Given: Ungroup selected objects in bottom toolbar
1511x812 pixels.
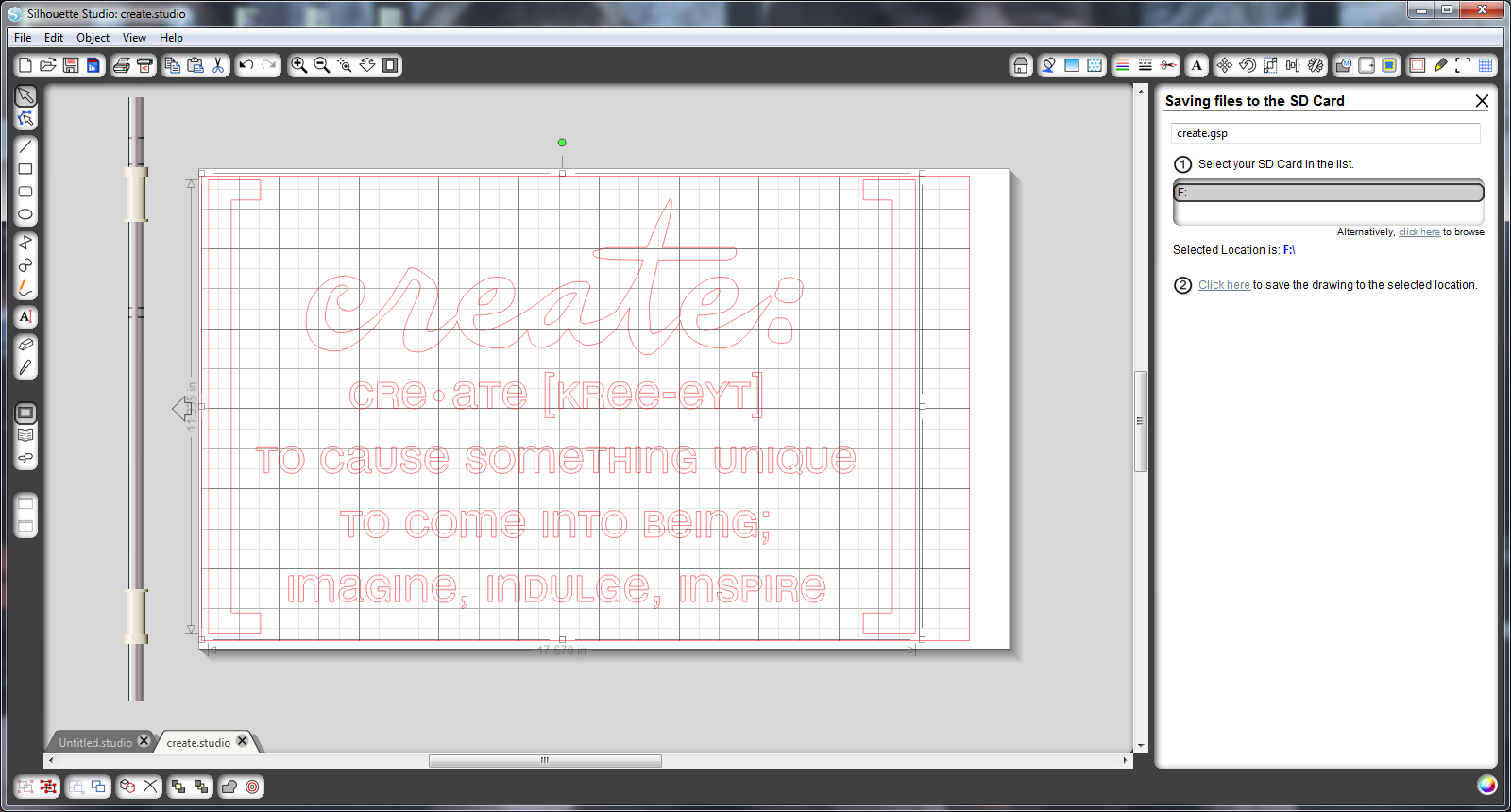Looking at the screenshot, I should 48,787.
